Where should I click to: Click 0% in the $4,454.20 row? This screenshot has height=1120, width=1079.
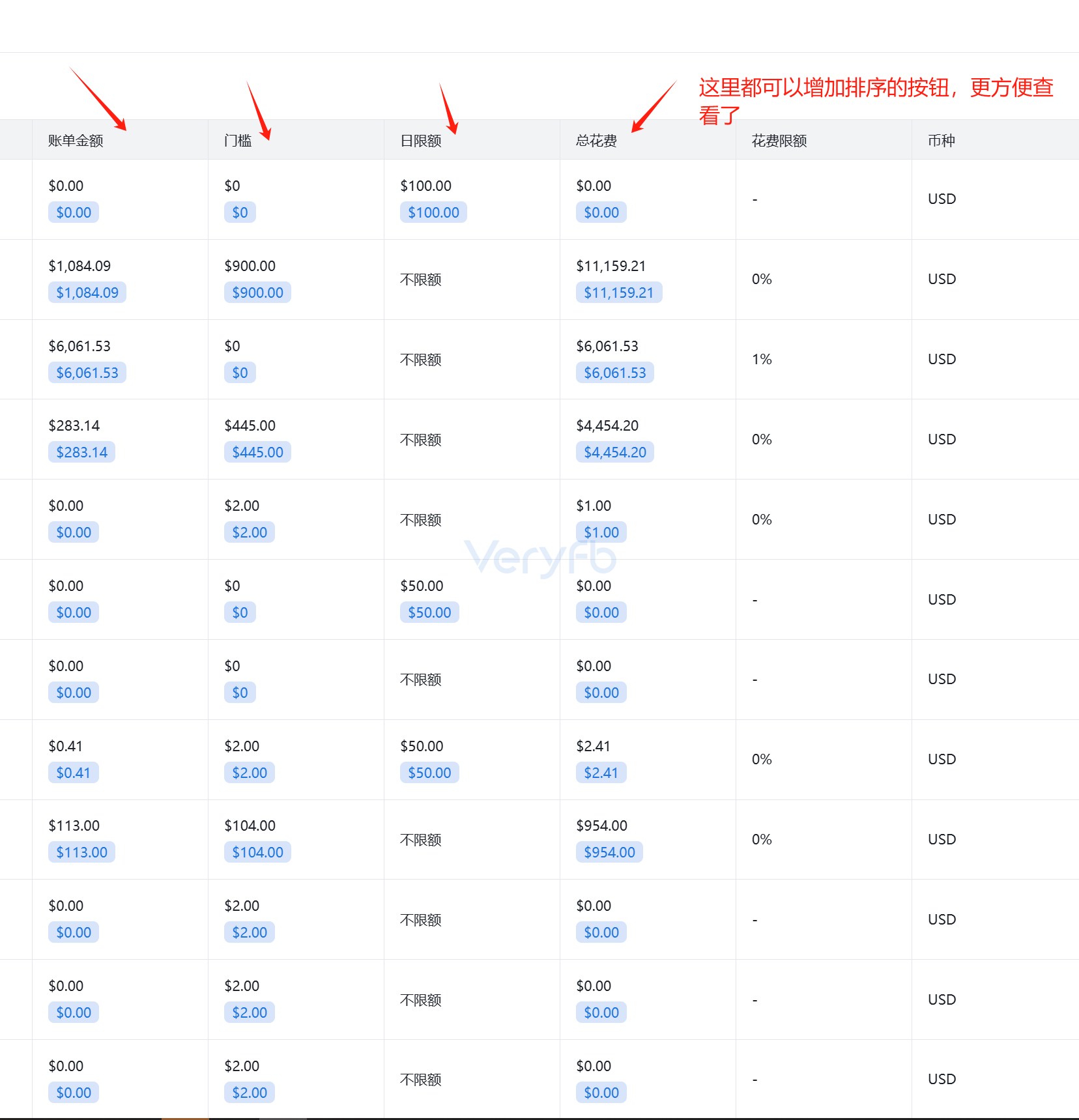[762, 439]
